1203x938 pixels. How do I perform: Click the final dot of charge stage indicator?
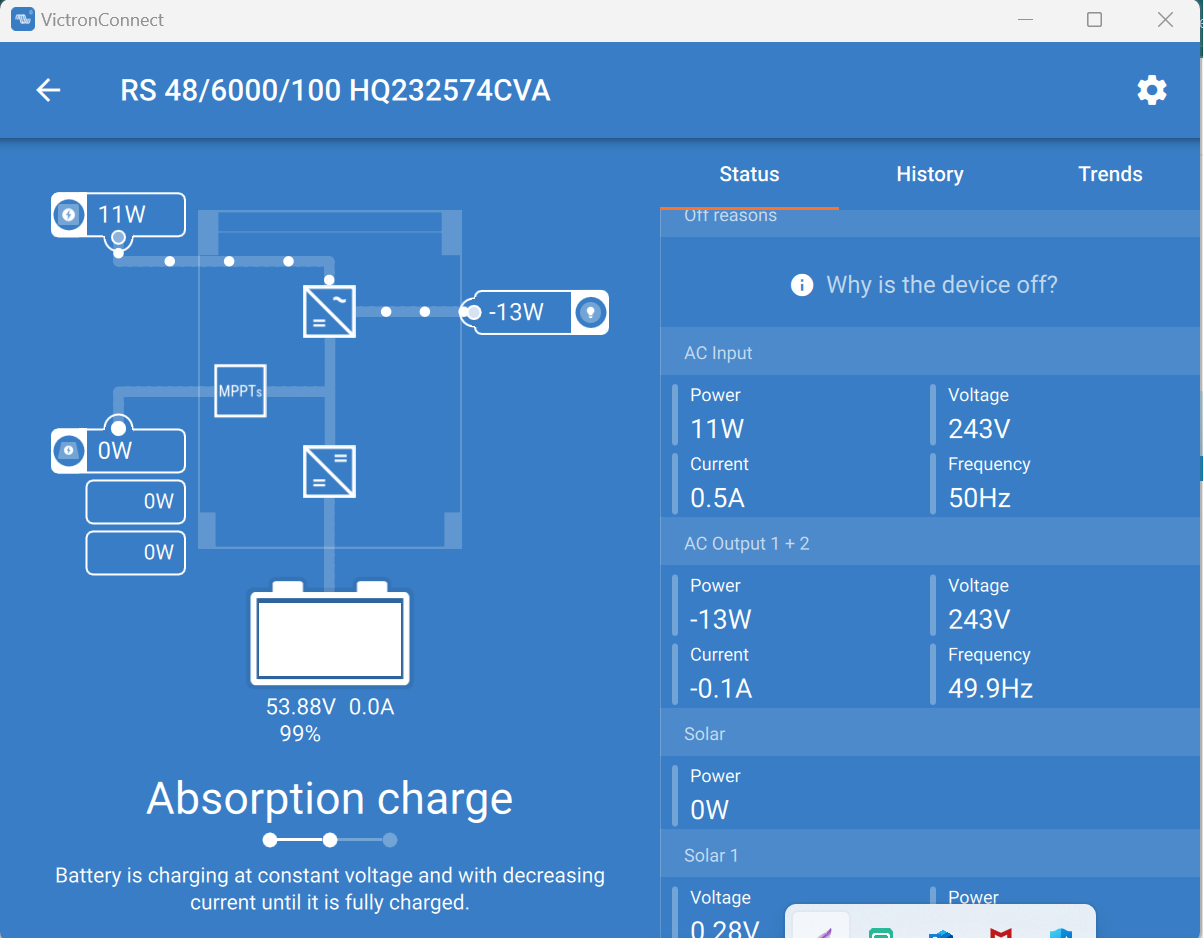click(x=390, y=840)
